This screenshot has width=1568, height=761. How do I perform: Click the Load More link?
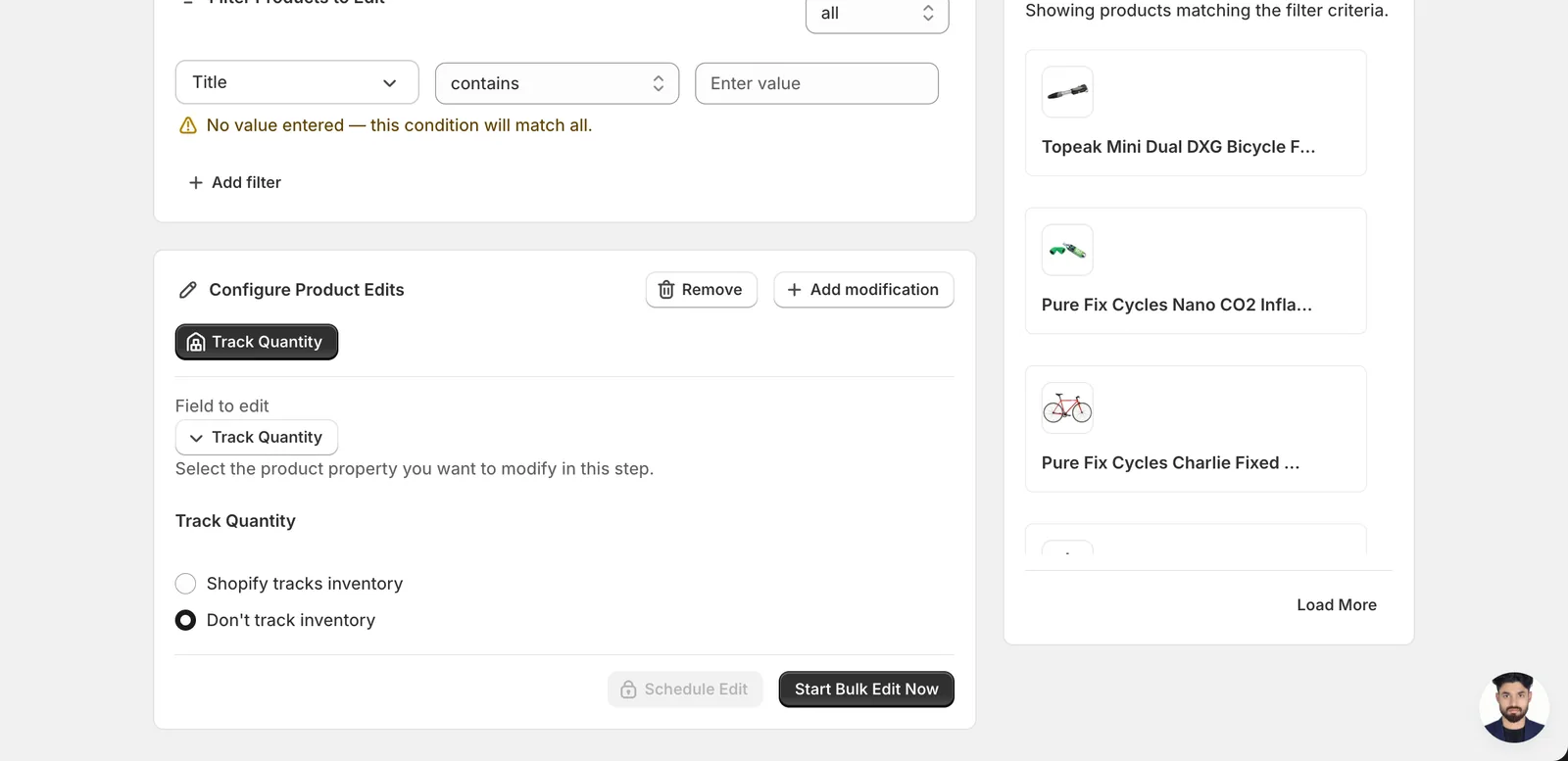1337,605
